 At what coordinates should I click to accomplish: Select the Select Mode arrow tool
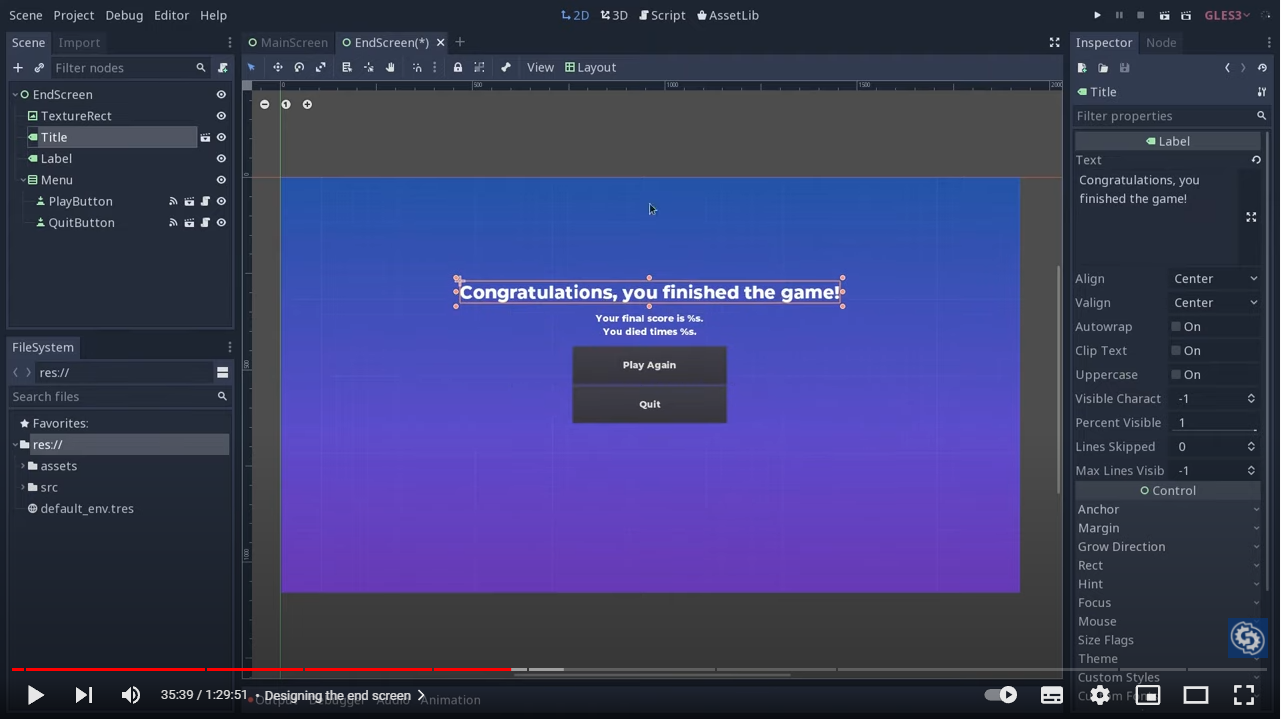click(x=251, y=67)
